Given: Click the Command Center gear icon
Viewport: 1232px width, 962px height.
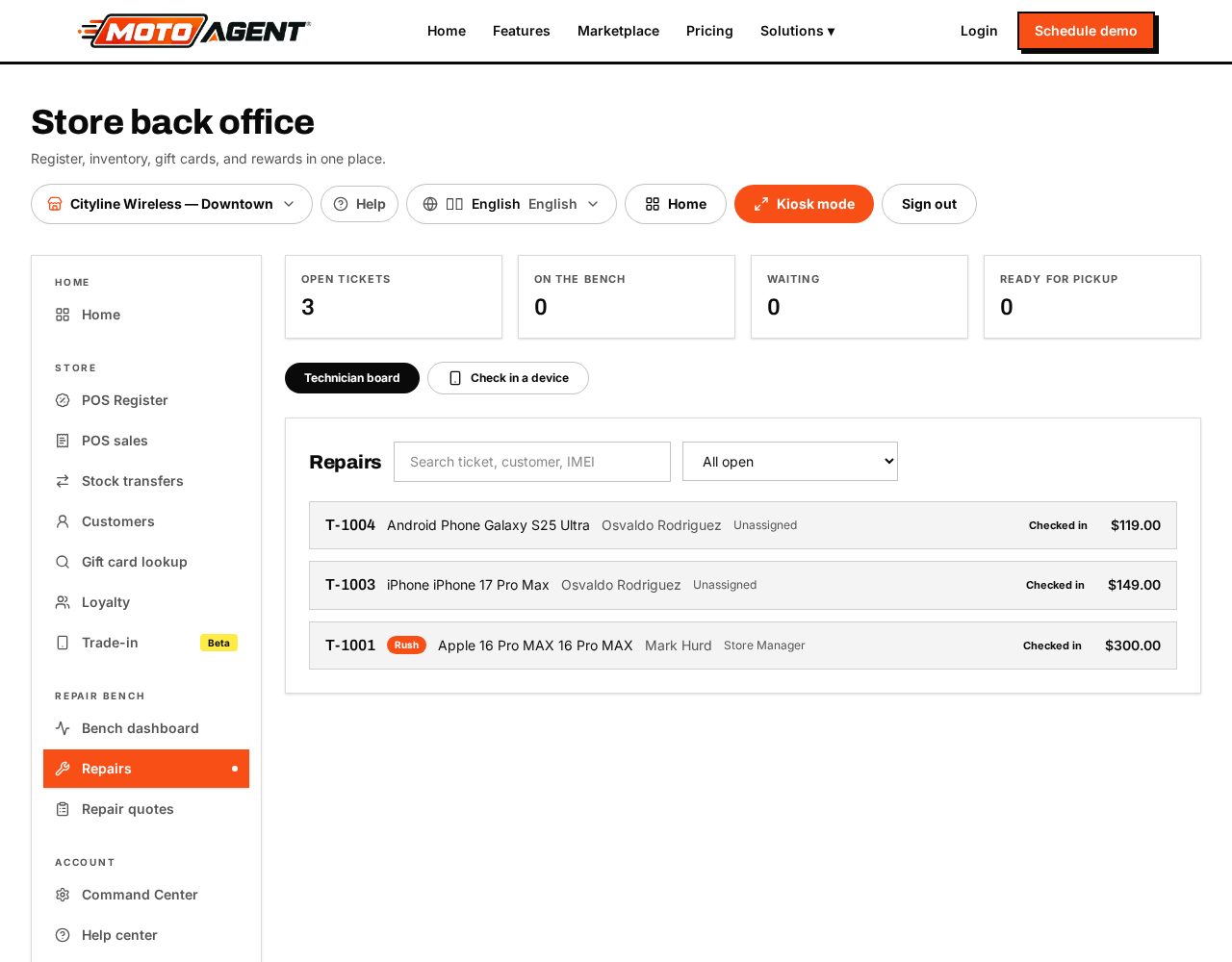Looking at the screenshot, I should click(63, 895).
